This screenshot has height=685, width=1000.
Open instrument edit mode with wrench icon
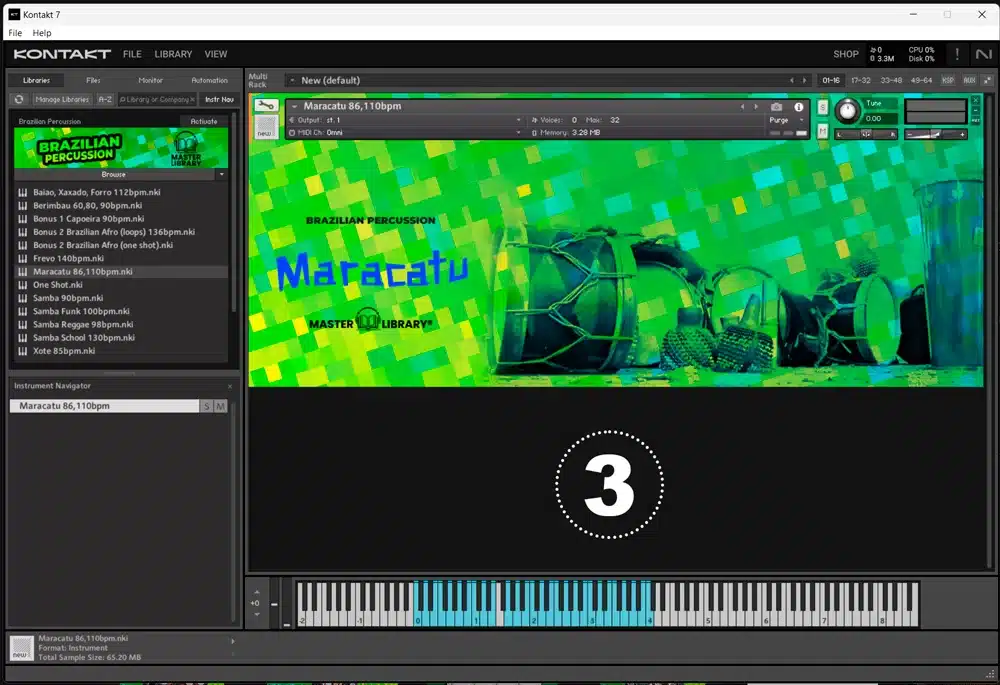[x=266, y=105]
